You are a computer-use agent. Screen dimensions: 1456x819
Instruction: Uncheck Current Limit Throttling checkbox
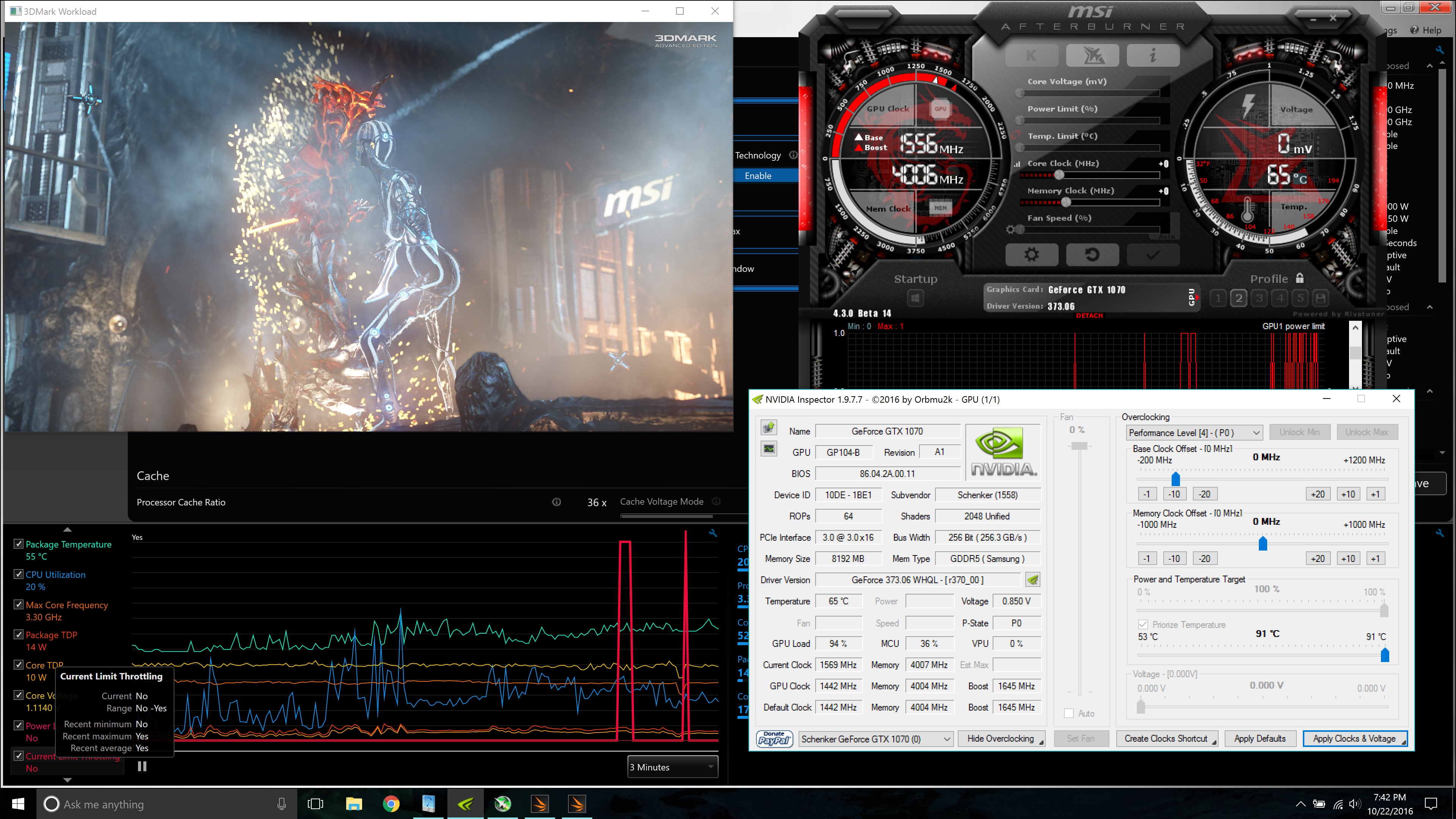(x=19, y=756)
